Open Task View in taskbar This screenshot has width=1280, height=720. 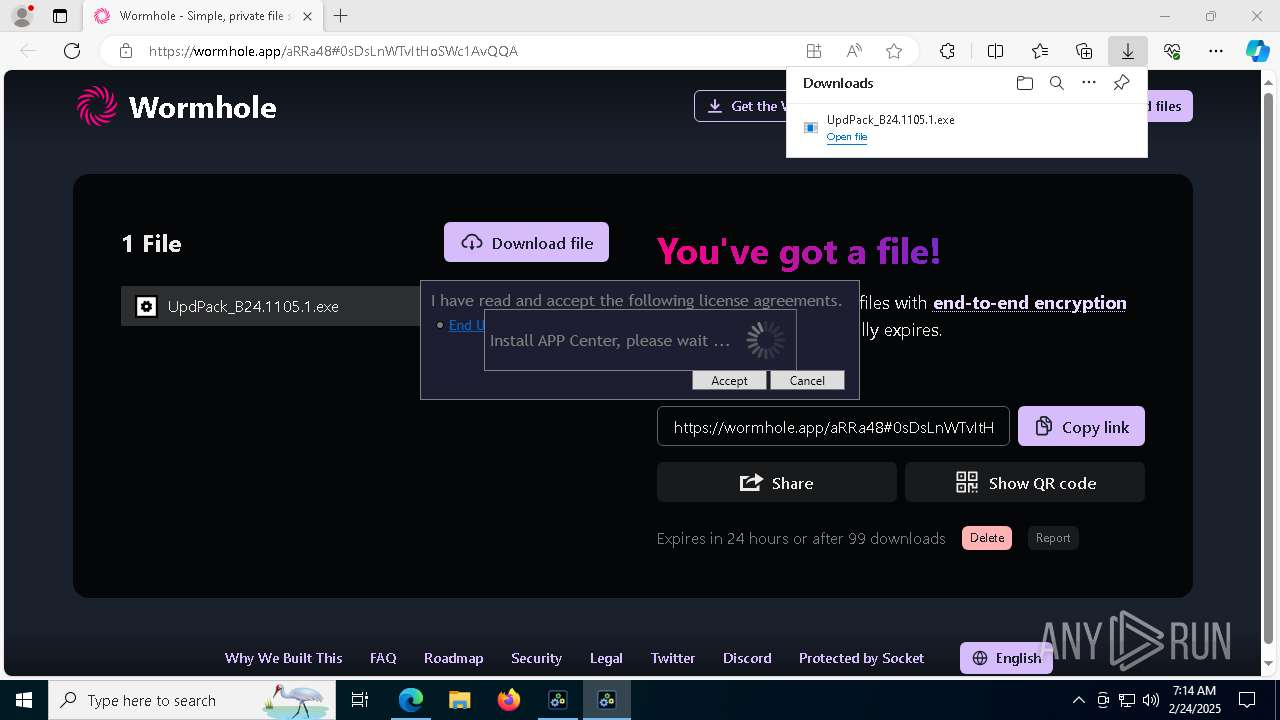[x=360, y=700]
